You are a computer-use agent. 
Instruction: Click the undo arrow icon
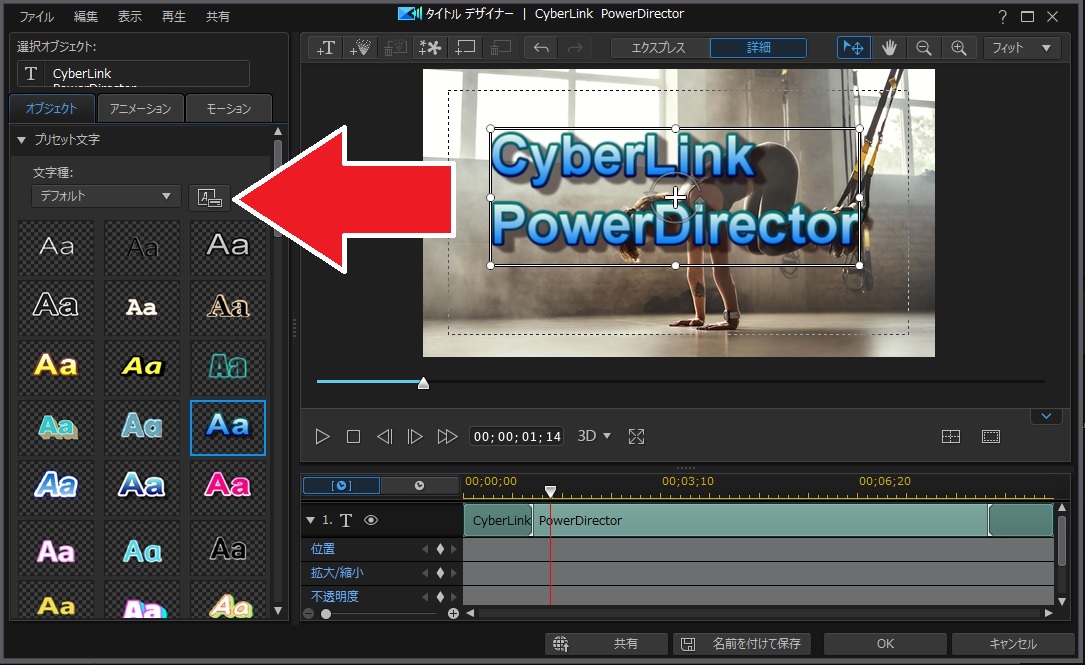541,48
